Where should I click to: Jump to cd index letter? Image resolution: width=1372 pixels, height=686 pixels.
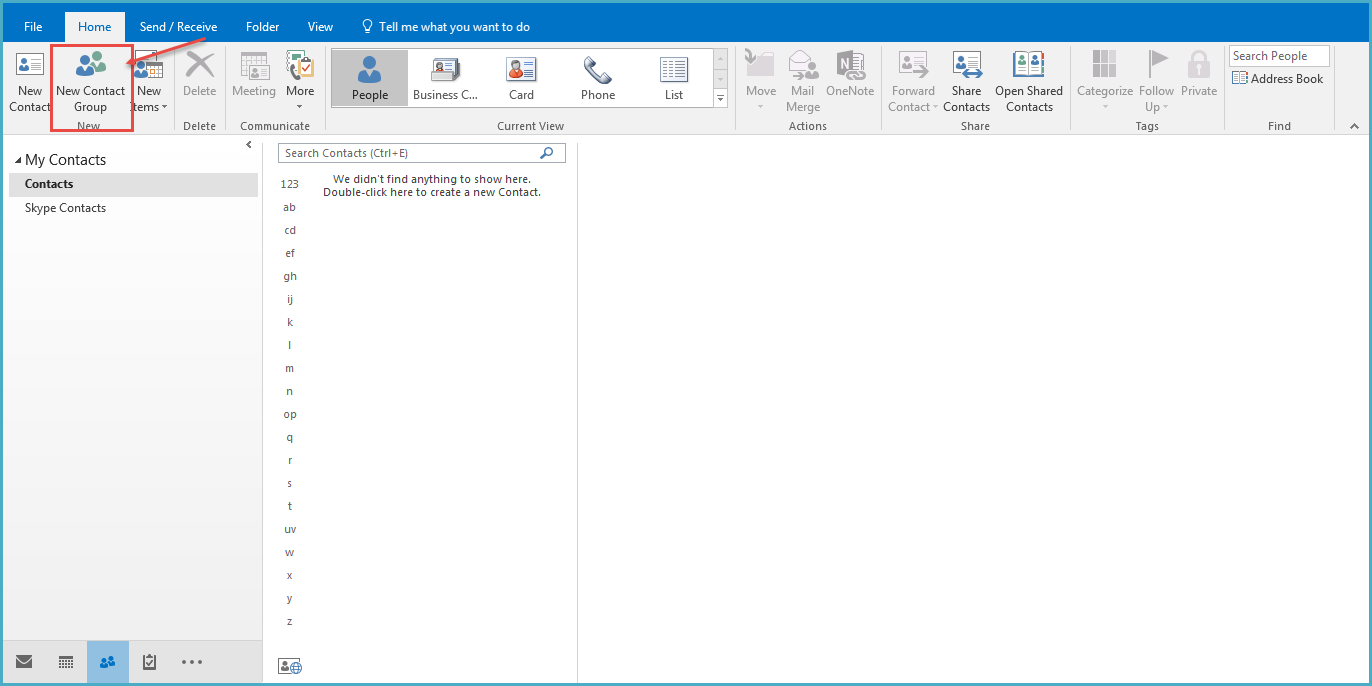click(x=290, y=230)
